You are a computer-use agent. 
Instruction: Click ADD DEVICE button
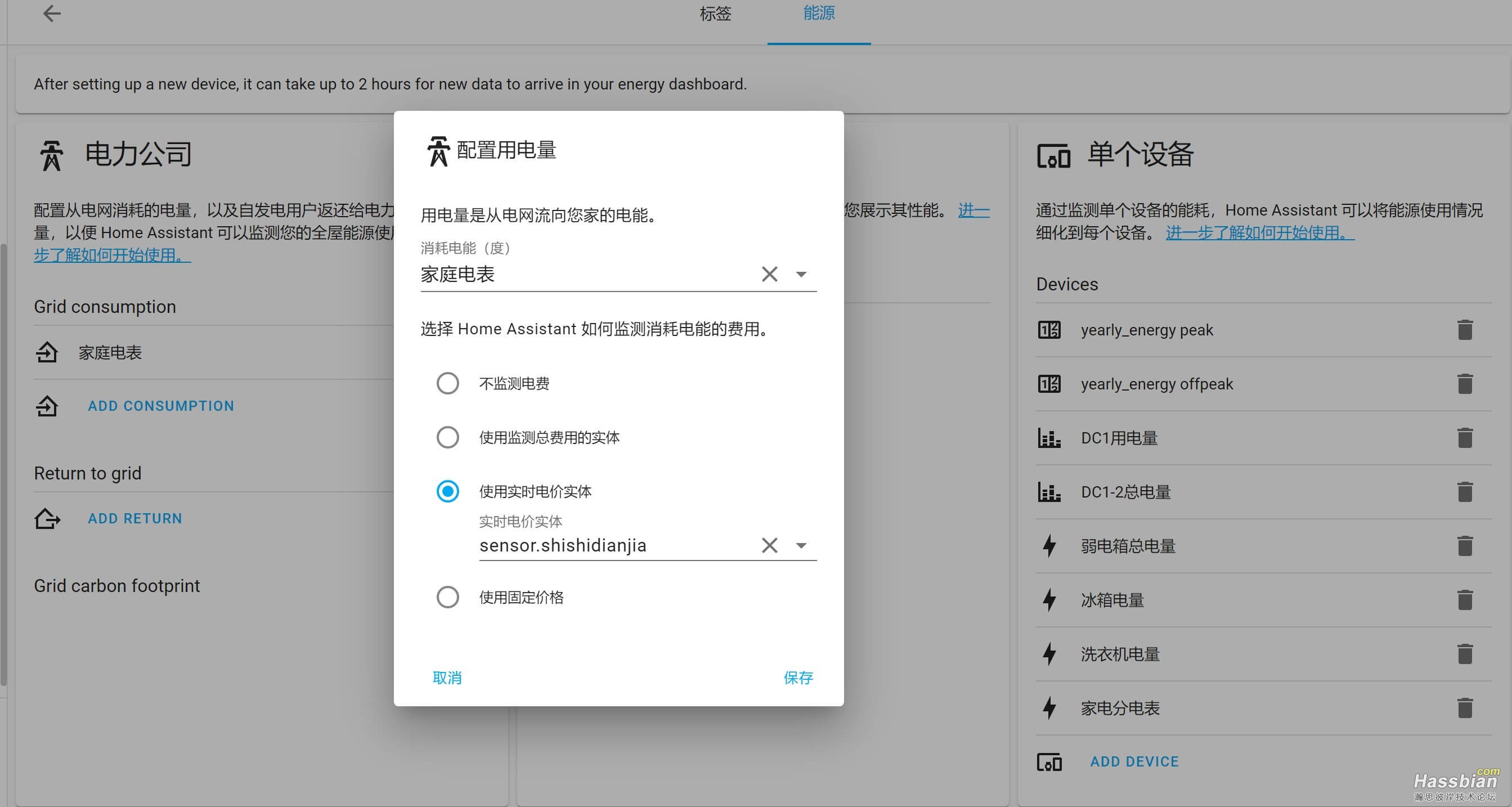point(1134,762)
